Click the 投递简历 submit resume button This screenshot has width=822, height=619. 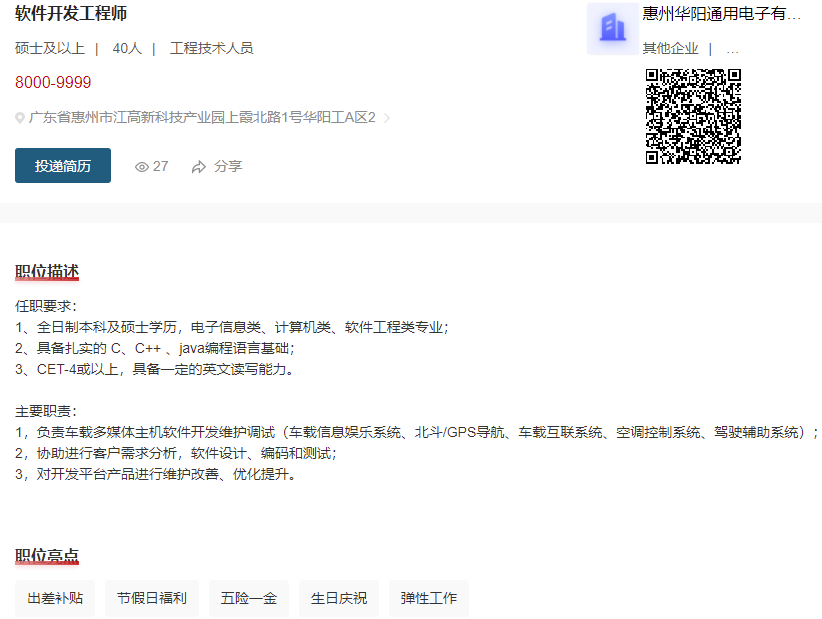click(63, 166)
